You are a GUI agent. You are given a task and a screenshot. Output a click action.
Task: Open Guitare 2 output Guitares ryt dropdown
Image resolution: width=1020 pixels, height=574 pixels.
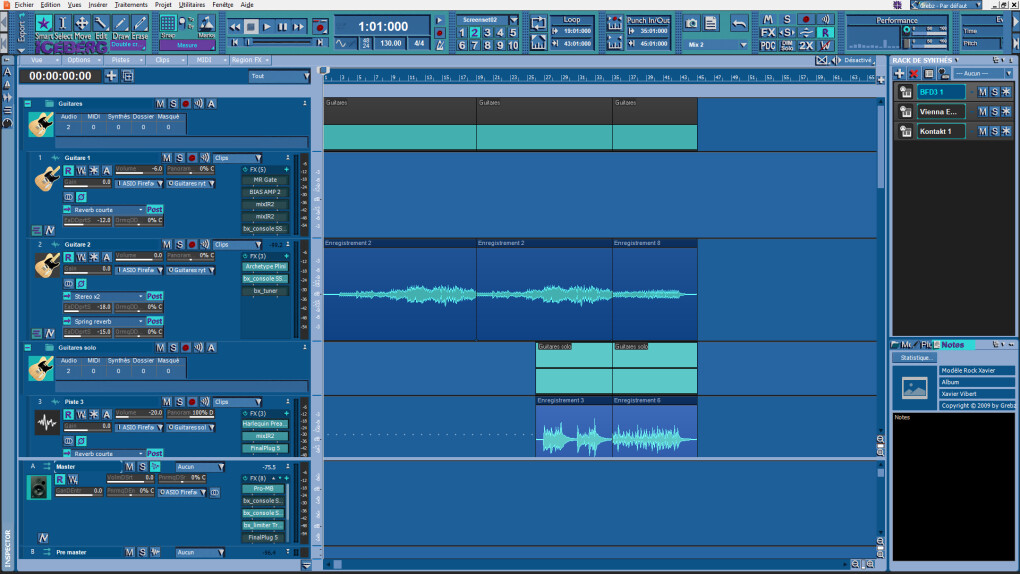tap(191, 270)
